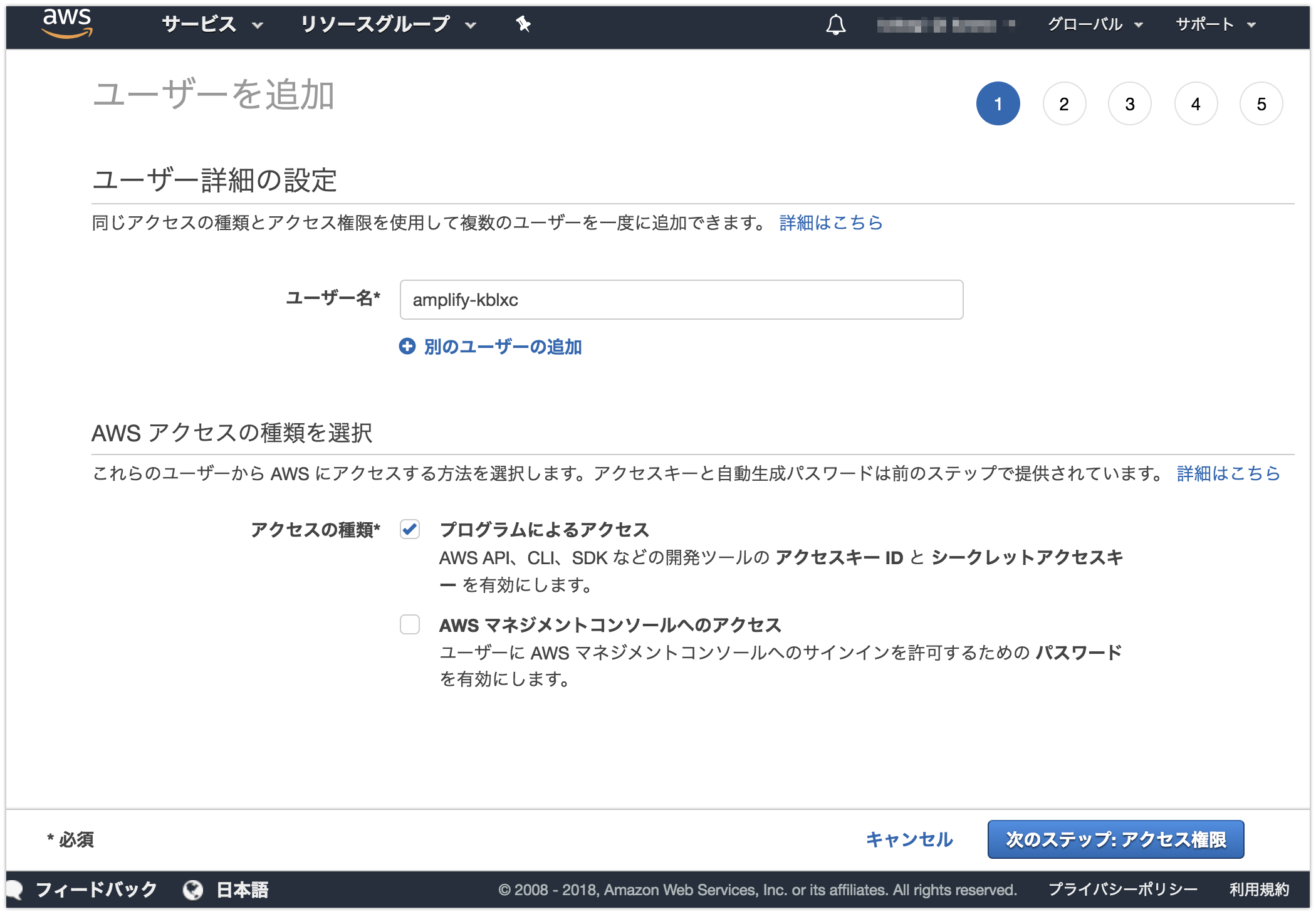Select the step 1 circle on progress indicator
Viewport: 1316px width, 914px height.
click(x=998, y=103)
